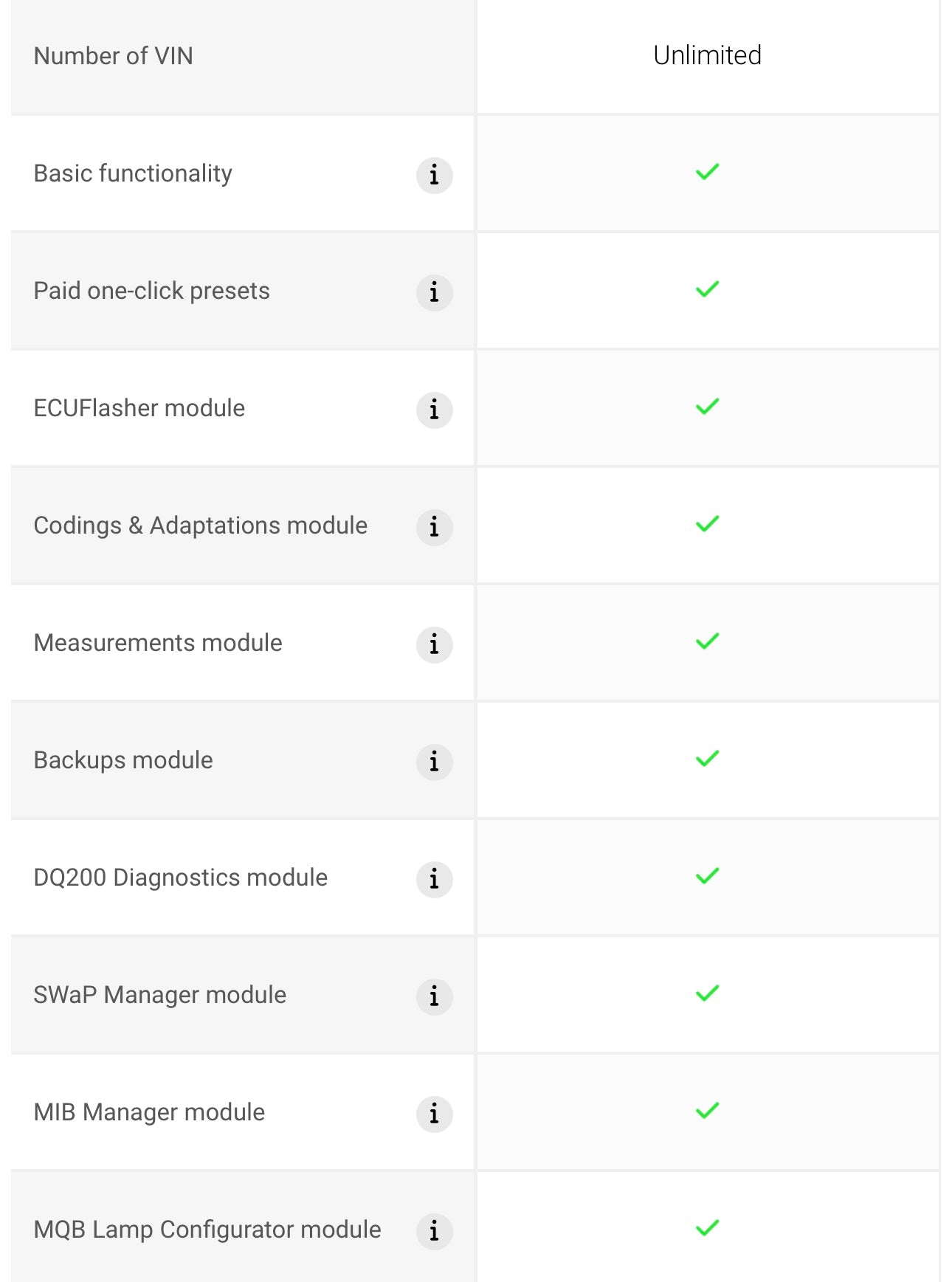Click checkmark in SWaP Manager row
The image size is (952, 1282).
(707, 993)
